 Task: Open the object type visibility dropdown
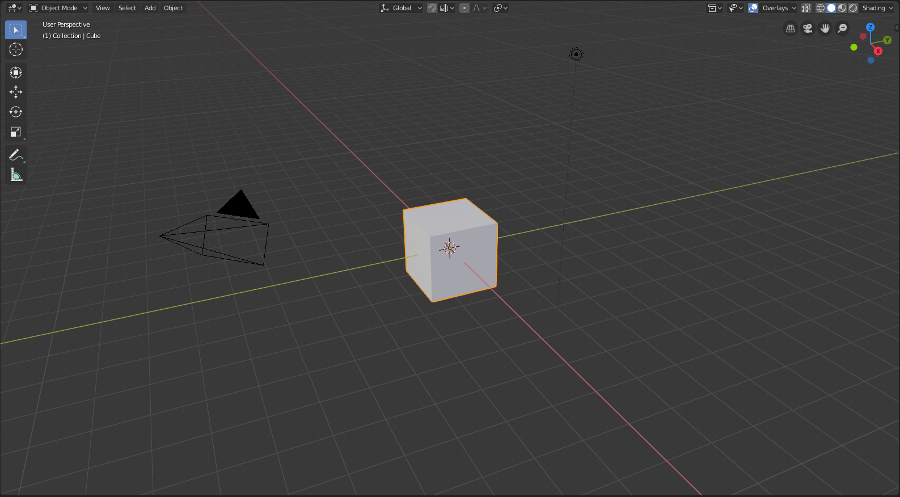[715, 8]
